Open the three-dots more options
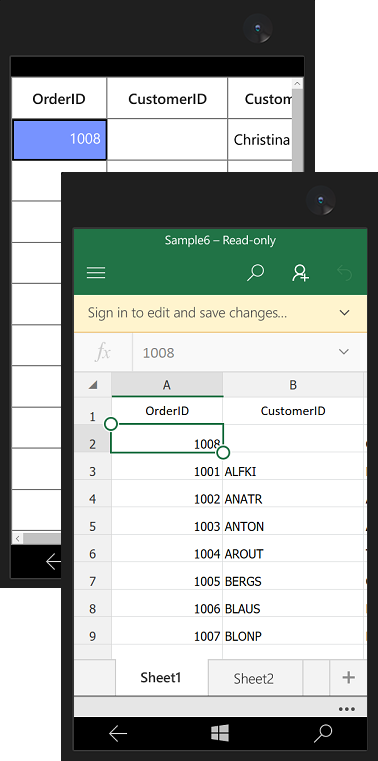The height and width of the screenshot is (761, 378). (x=346, y=709)
